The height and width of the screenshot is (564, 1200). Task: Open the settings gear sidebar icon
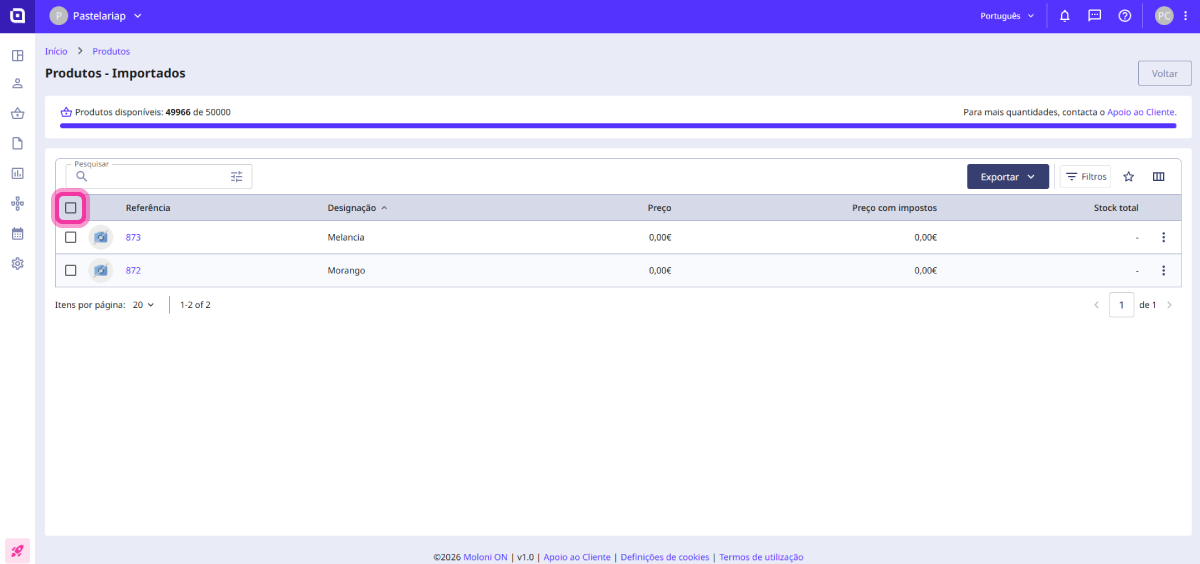17,264
